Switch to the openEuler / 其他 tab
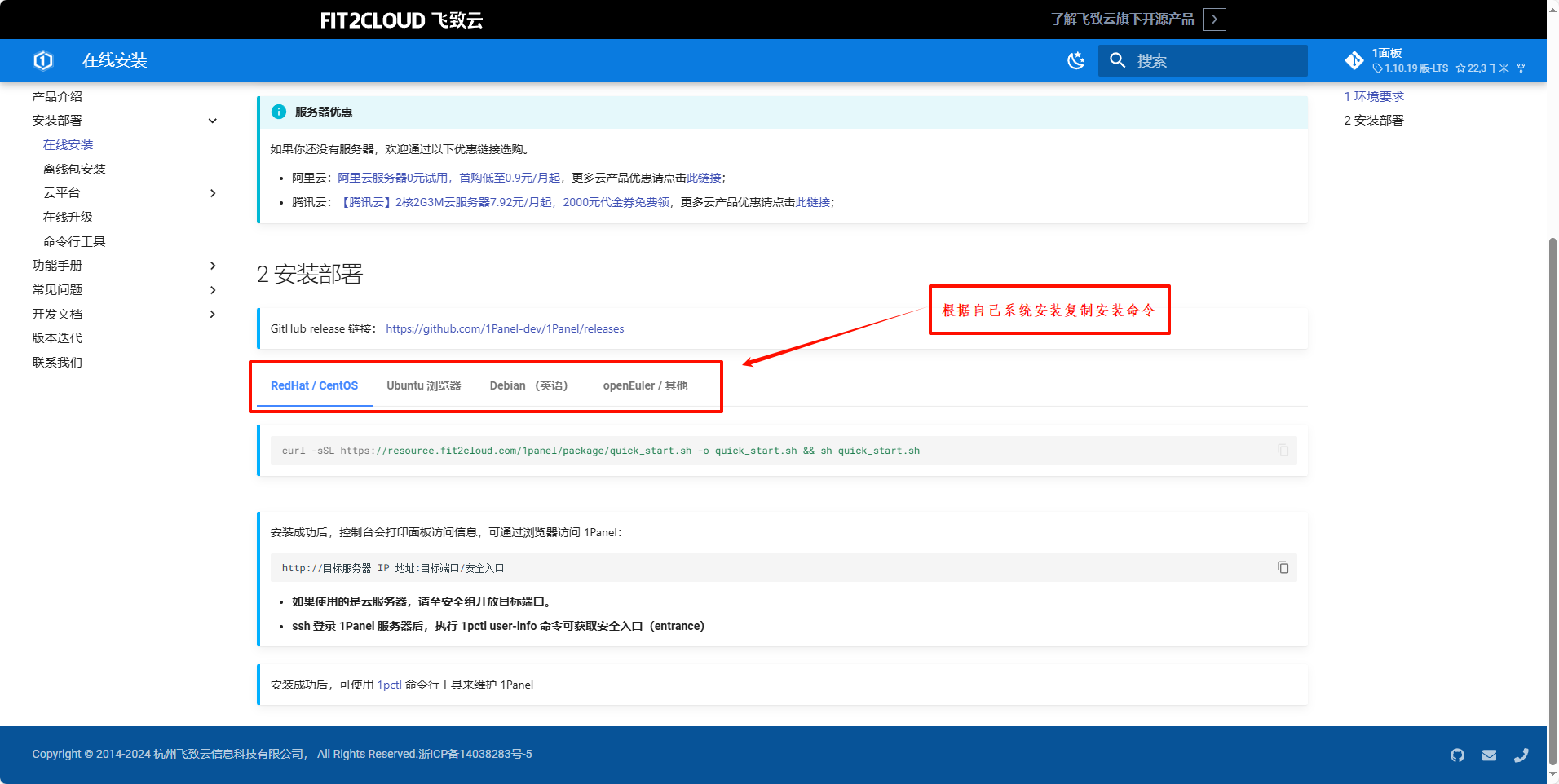This screenshot has width=1559, height=784. 645,385
